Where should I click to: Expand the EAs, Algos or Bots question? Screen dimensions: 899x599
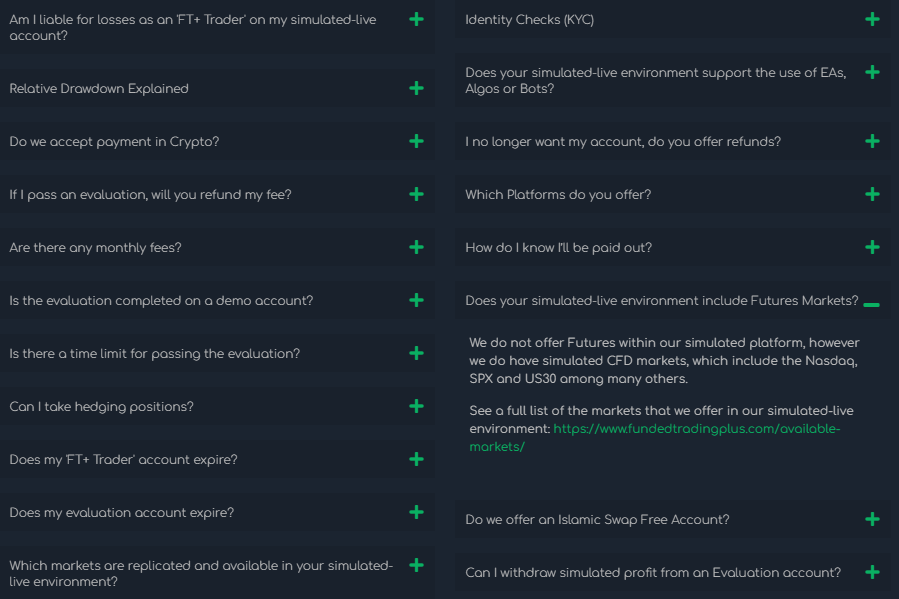(872, 72)
